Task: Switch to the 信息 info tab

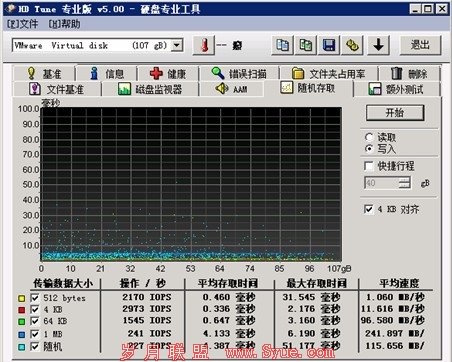Action: [107, 74]
